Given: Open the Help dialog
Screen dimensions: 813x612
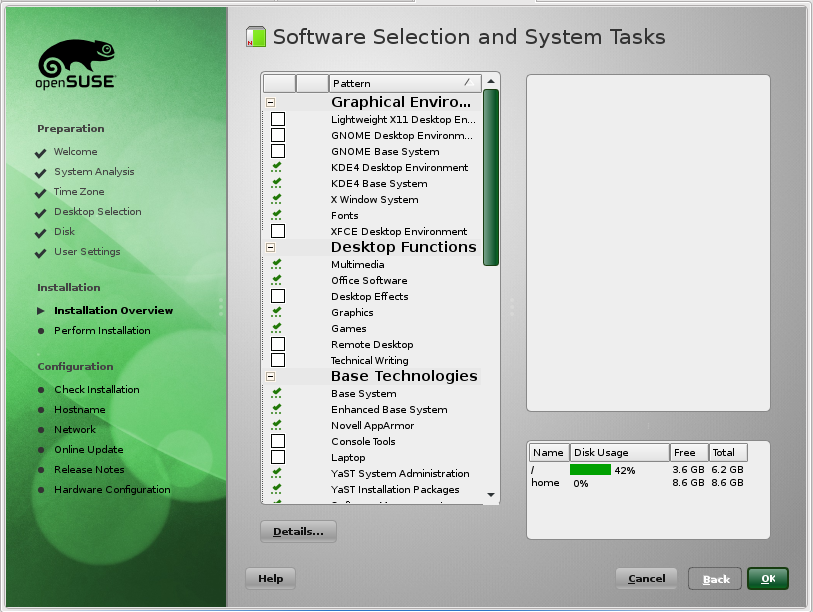Looking at the screenshot, I should tap(271, 578).
